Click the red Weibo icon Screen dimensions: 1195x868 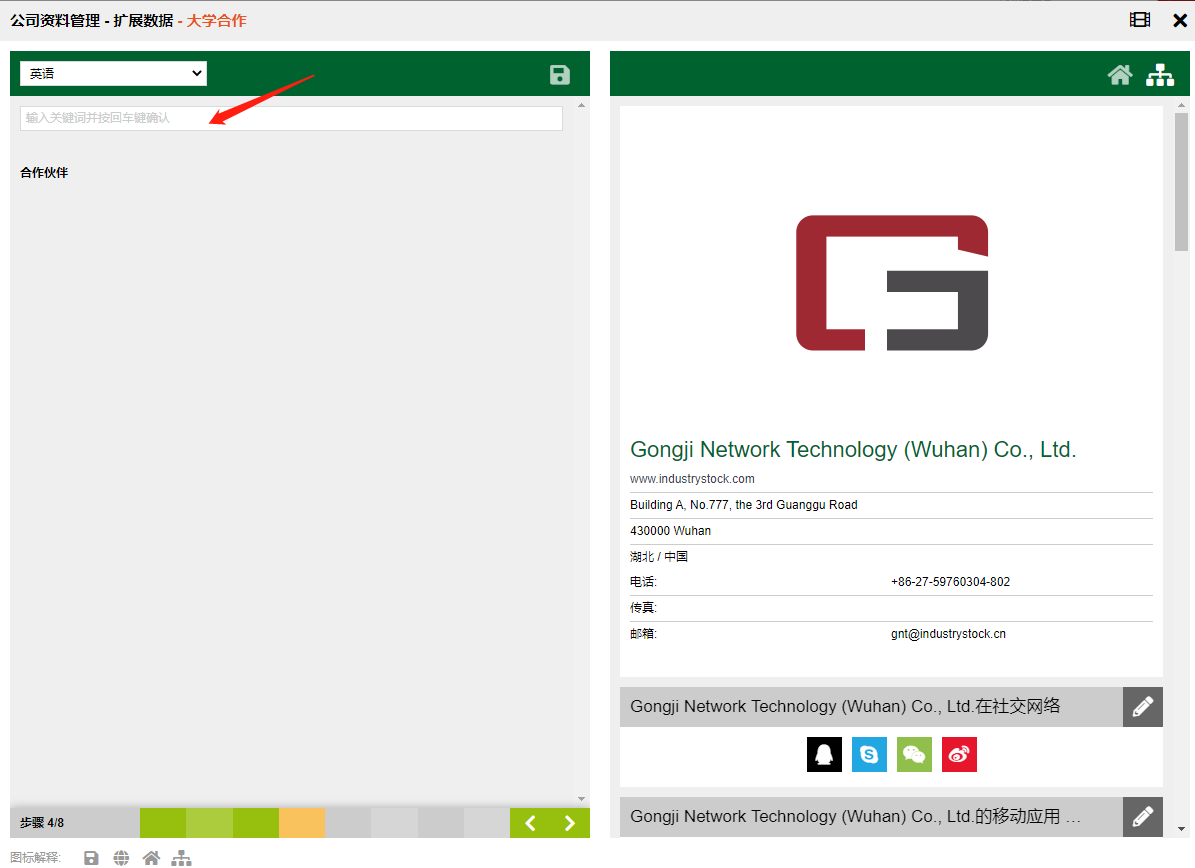959,754
